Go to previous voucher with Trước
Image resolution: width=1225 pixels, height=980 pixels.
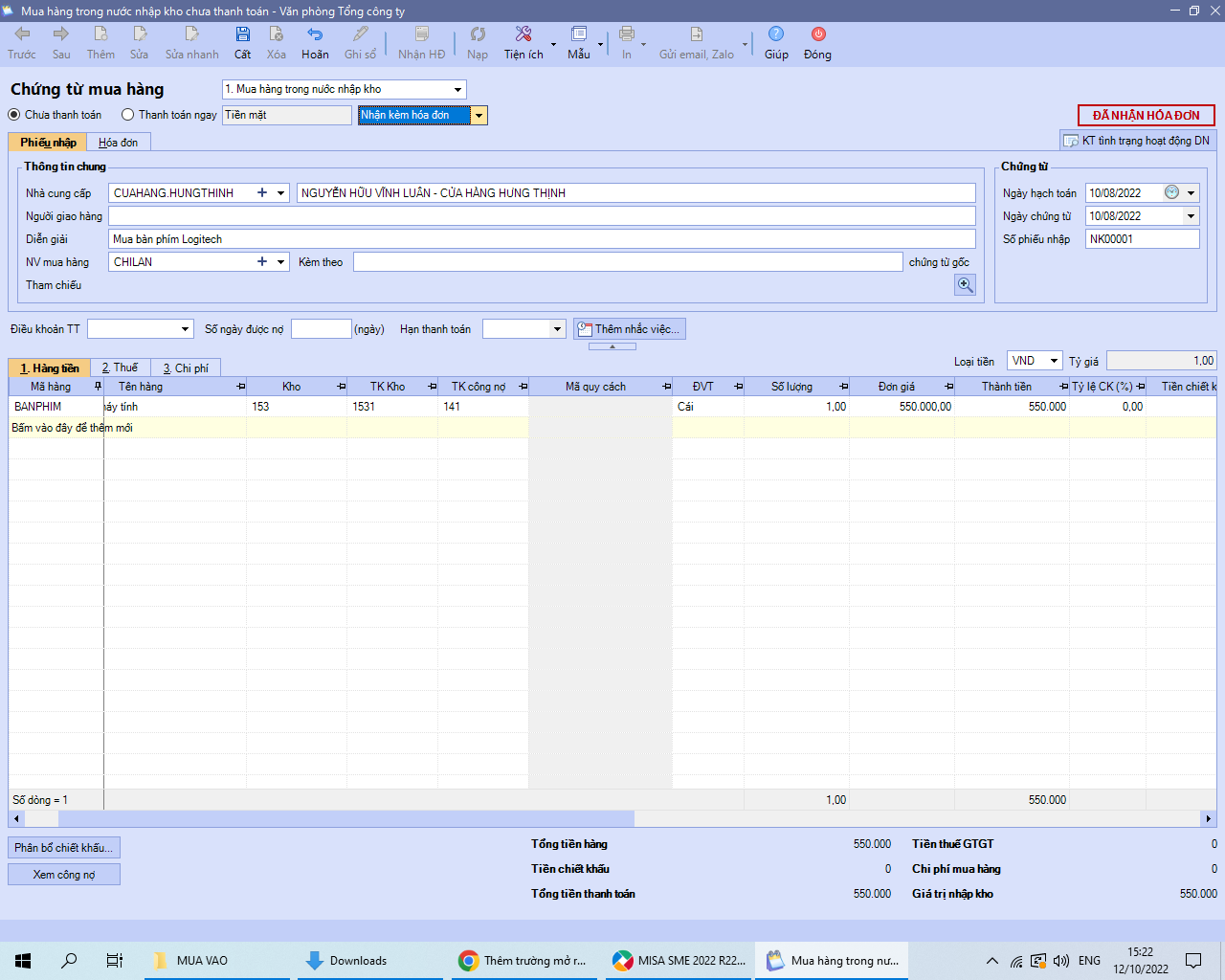point(22,43)
